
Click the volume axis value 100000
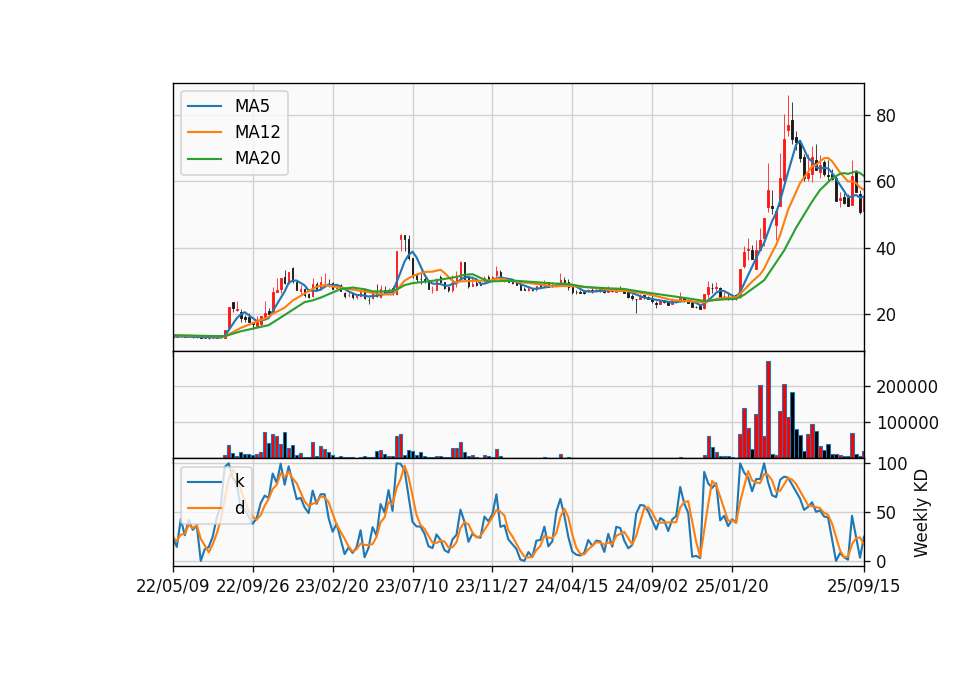[907, 423]
